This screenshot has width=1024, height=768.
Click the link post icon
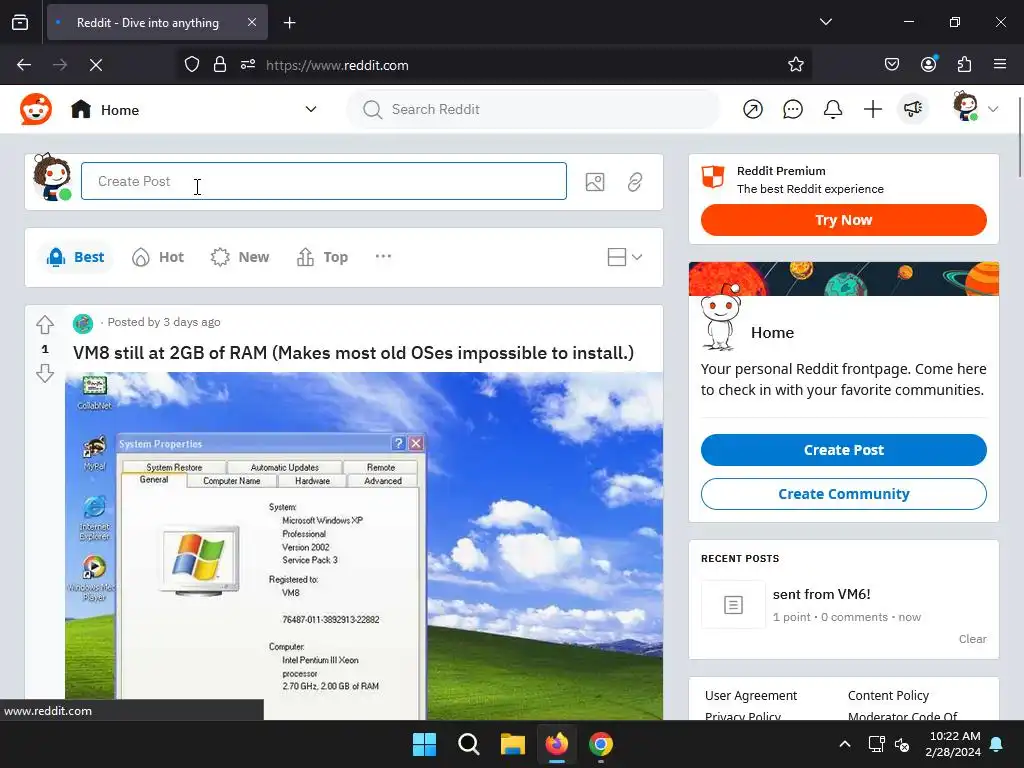[635, 182]
